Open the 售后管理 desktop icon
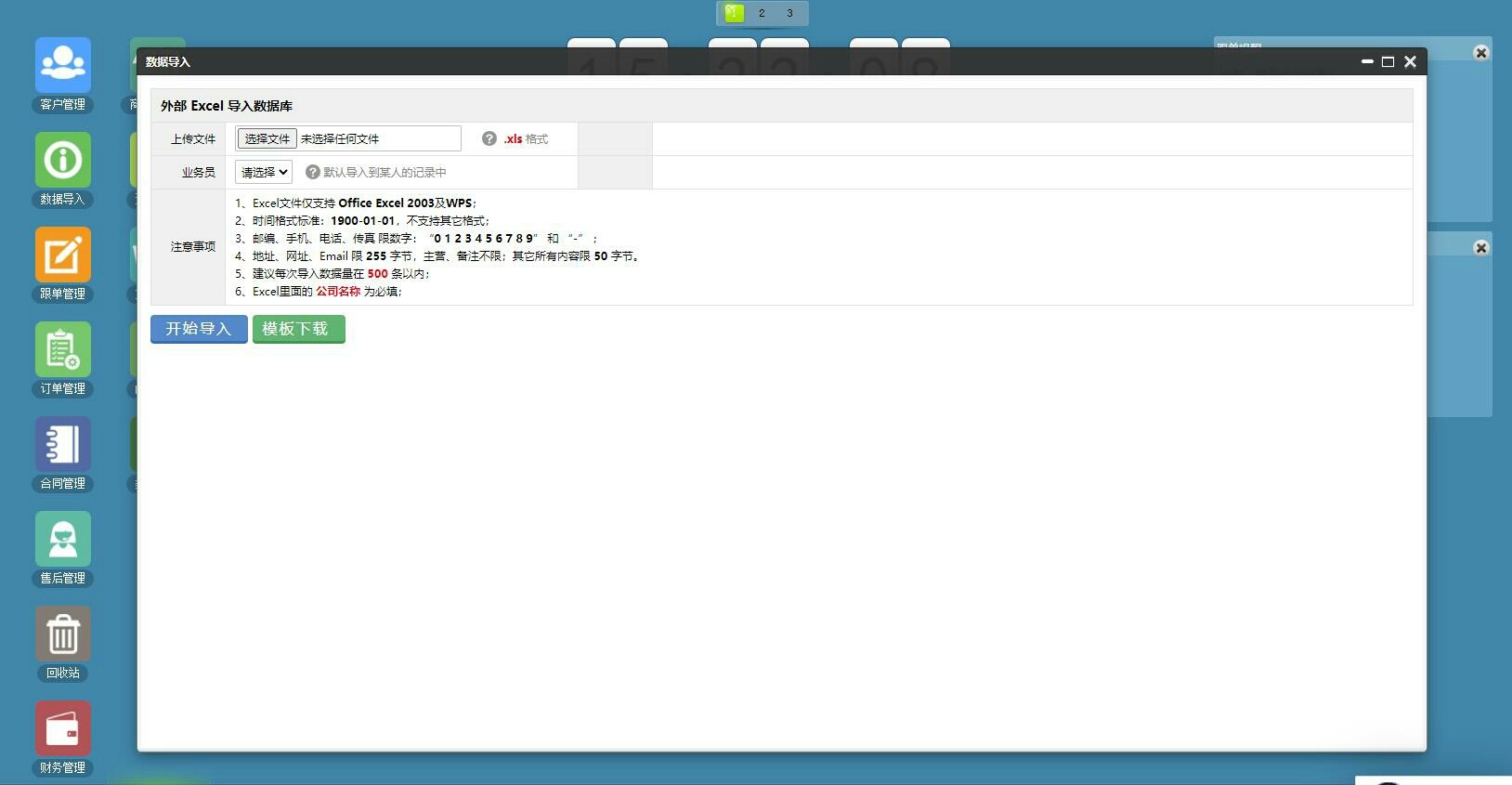The image size is (1512, 785). click(x=63, y=539)
